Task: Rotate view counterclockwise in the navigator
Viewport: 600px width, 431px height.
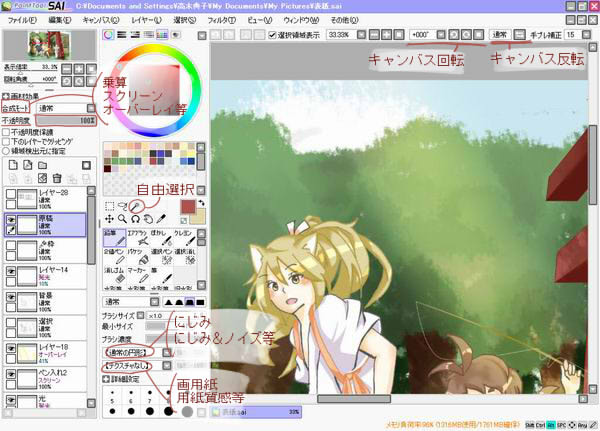Action: click(x=67, y=81)
